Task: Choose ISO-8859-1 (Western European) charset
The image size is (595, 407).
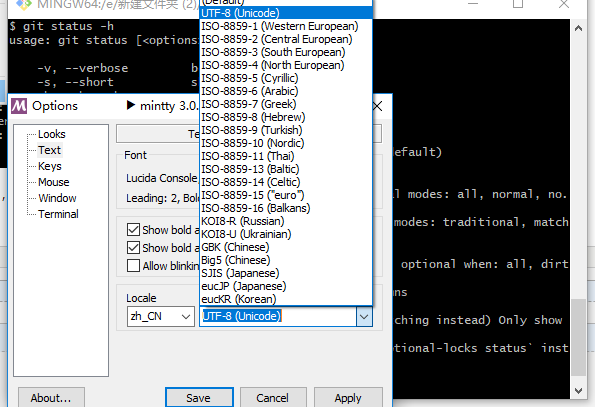Action: tap(286, 26)
